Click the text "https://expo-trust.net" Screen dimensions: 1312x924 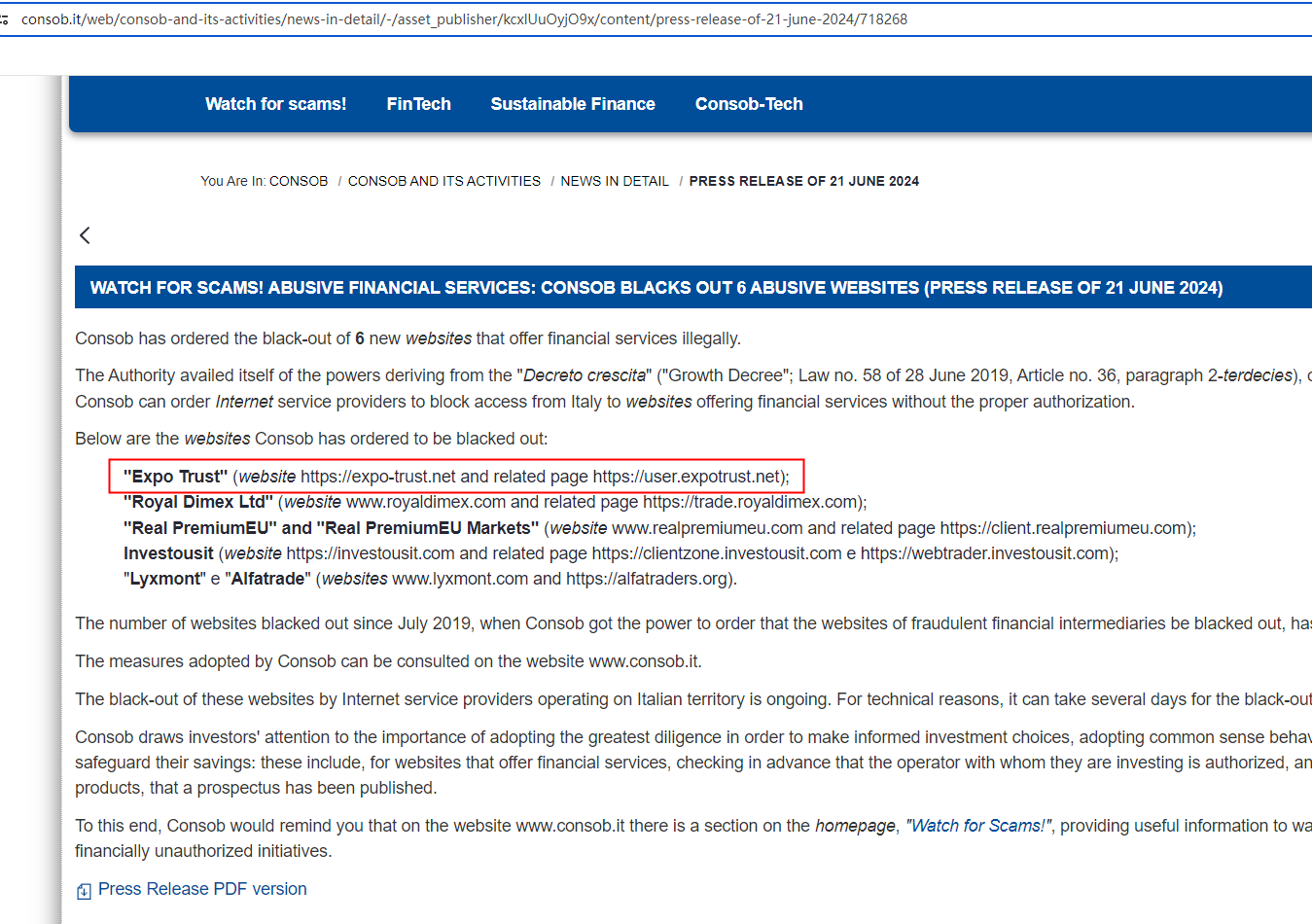pyautogui.click(x=378, y=477)
